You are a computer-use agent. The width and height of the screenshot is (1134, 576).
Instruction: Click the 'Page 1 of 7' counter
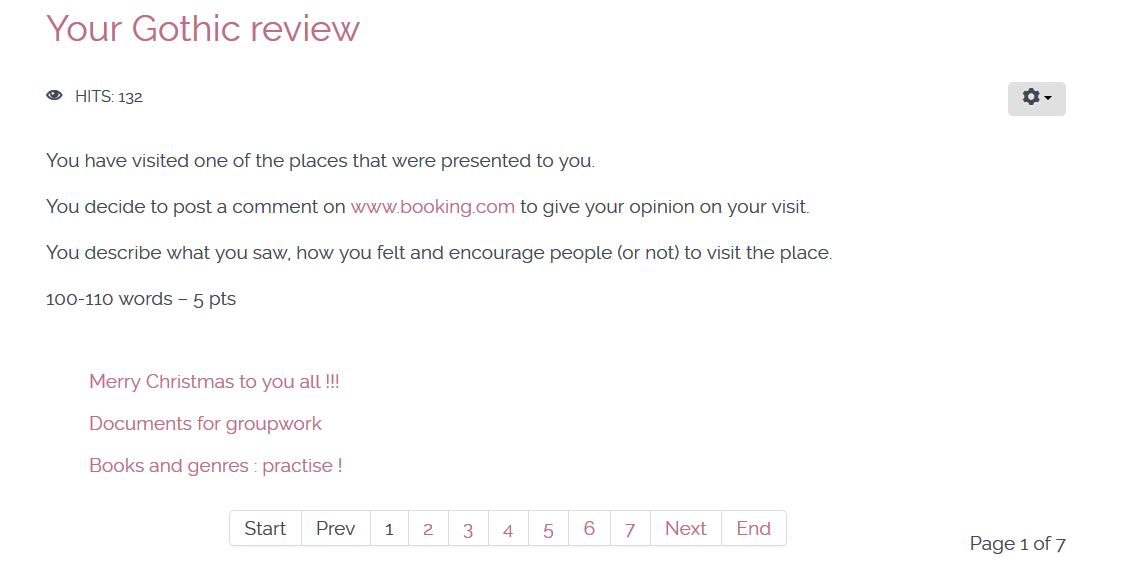click(1017, 543)
